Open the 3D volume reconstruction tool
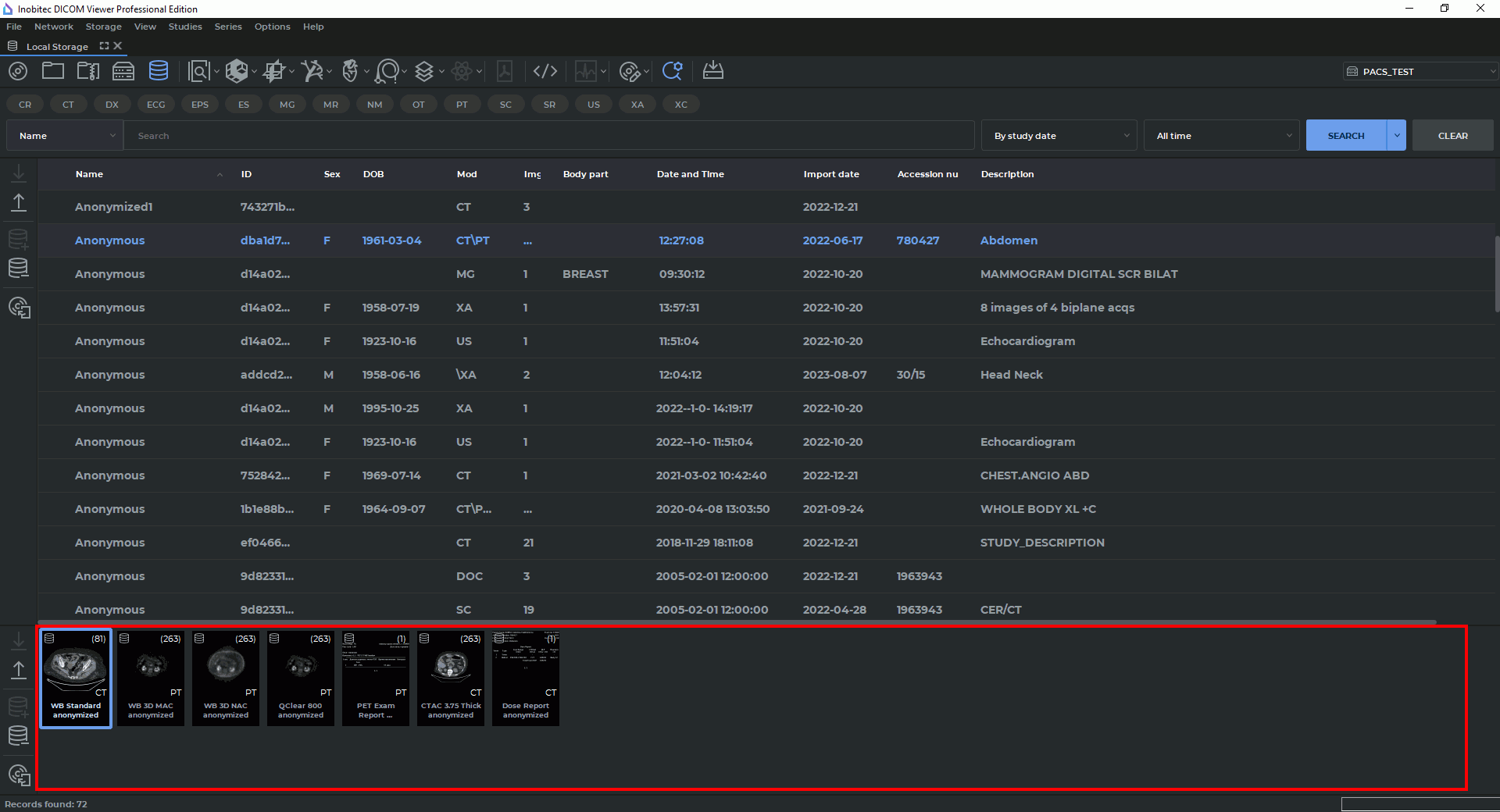 [x=236, y=72]
